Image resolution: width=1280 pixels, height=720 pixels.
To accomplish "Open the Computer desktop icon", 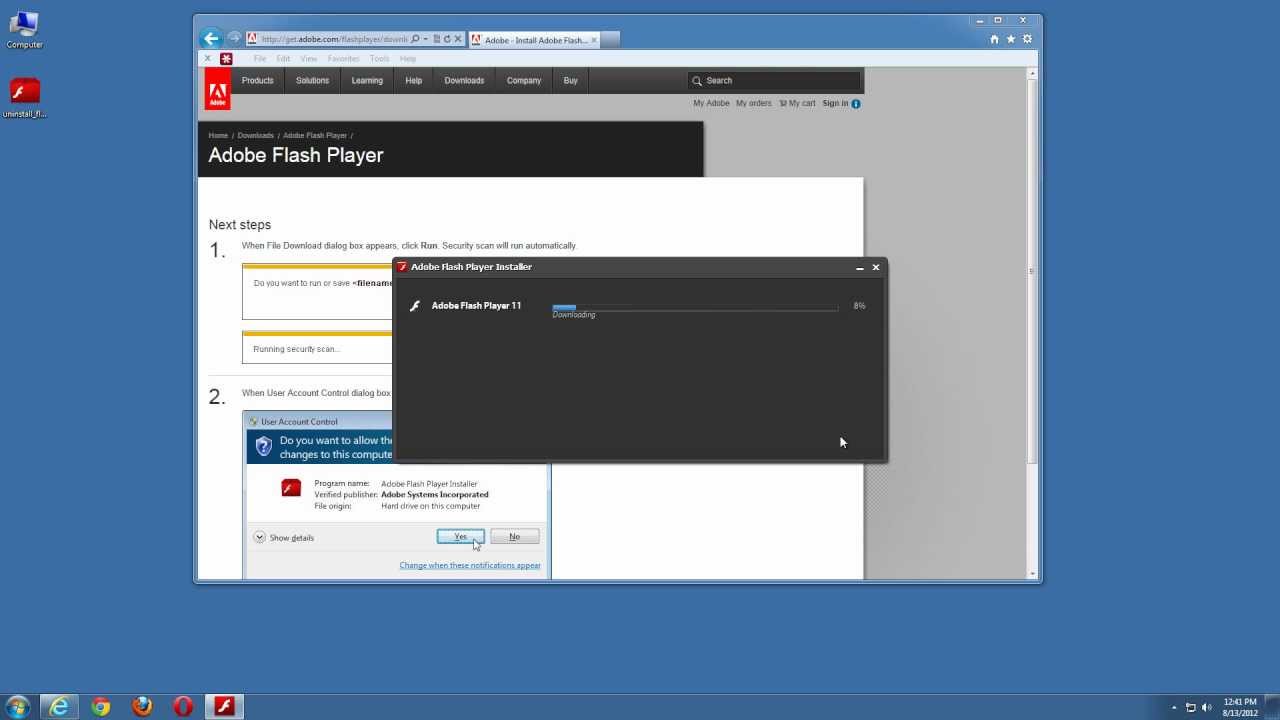I will [24, 29].
